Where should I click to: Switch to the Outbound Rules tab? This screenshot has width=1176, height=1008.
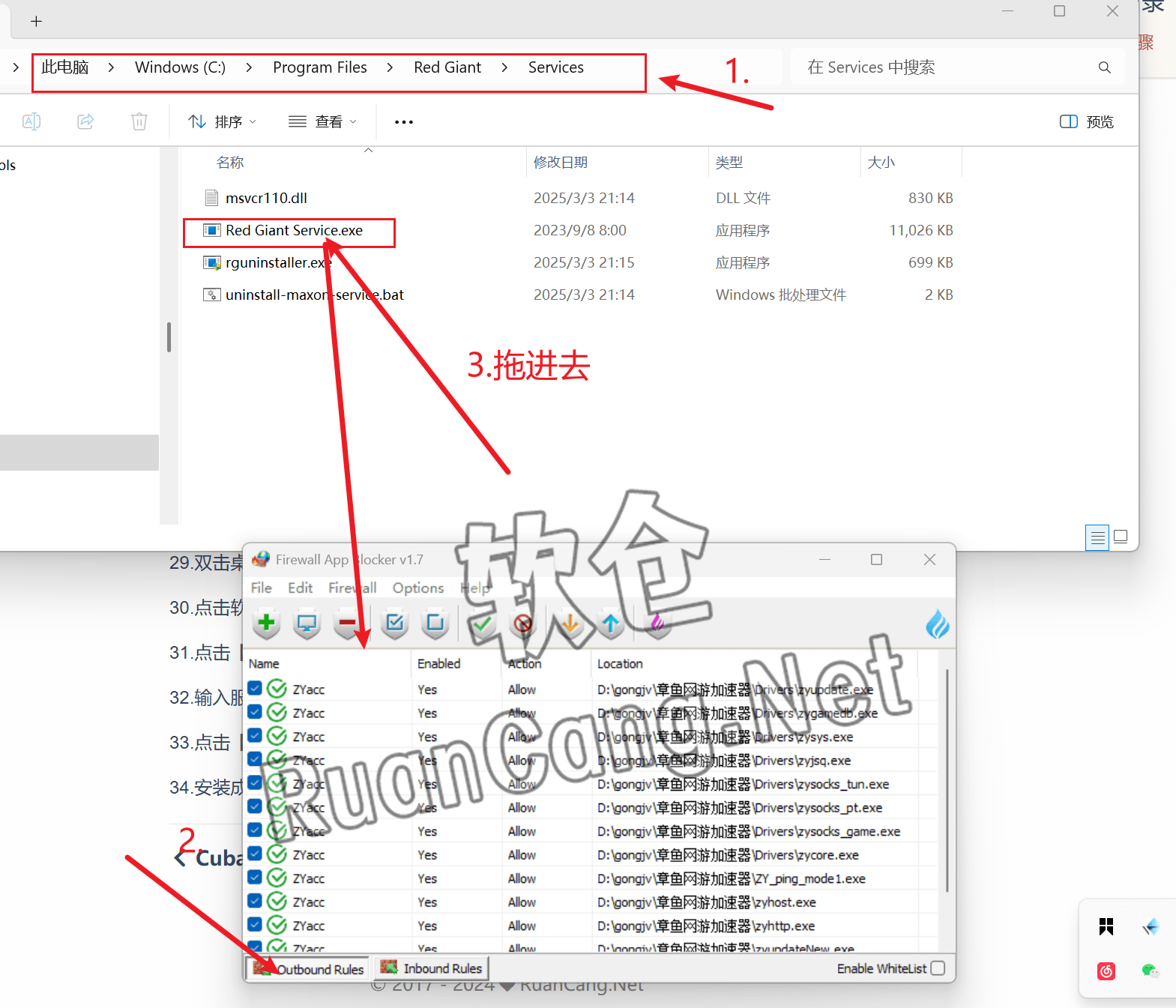coord(308,968)
